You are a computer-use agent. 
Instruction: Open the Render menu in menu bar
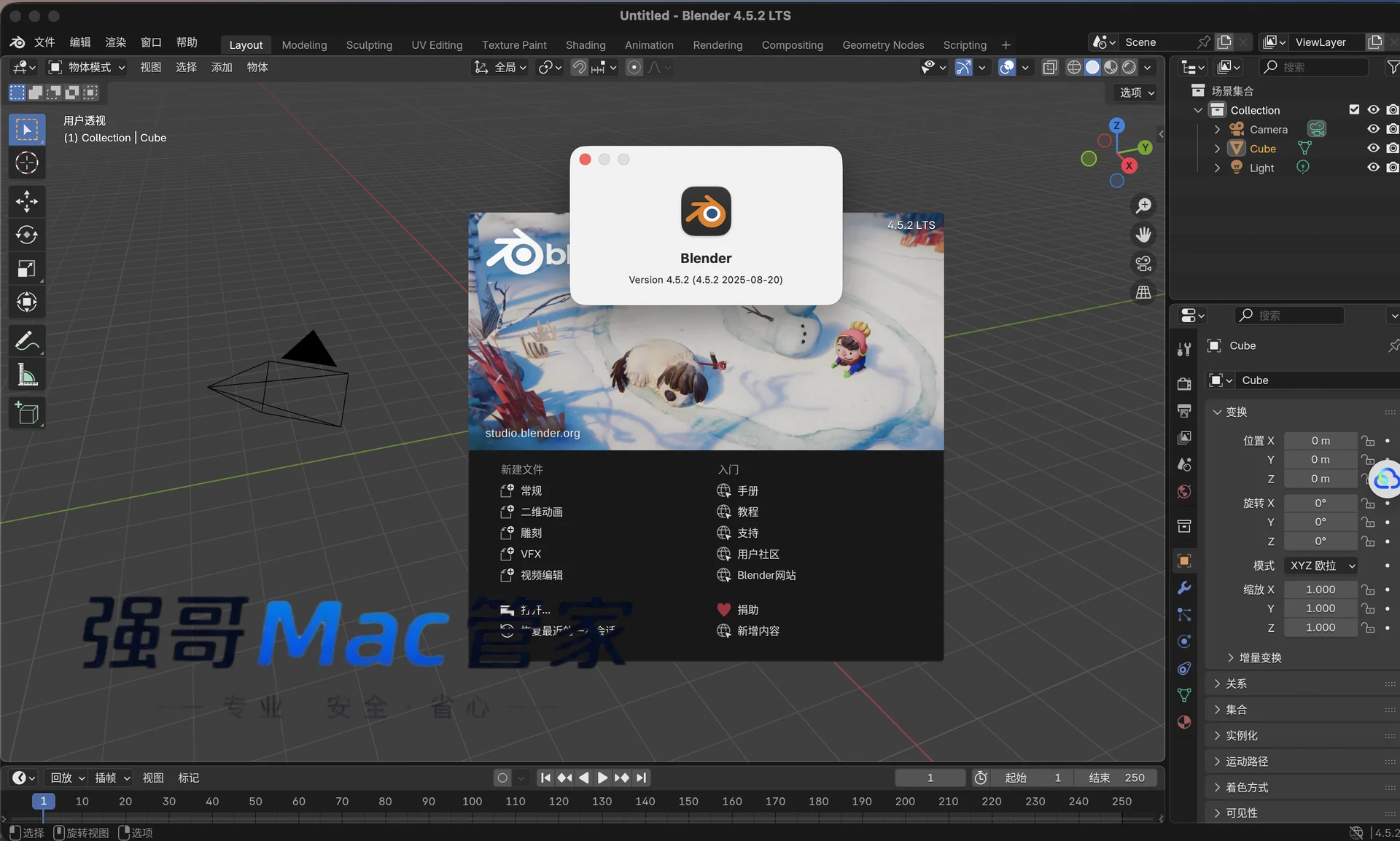coord(116,42)
